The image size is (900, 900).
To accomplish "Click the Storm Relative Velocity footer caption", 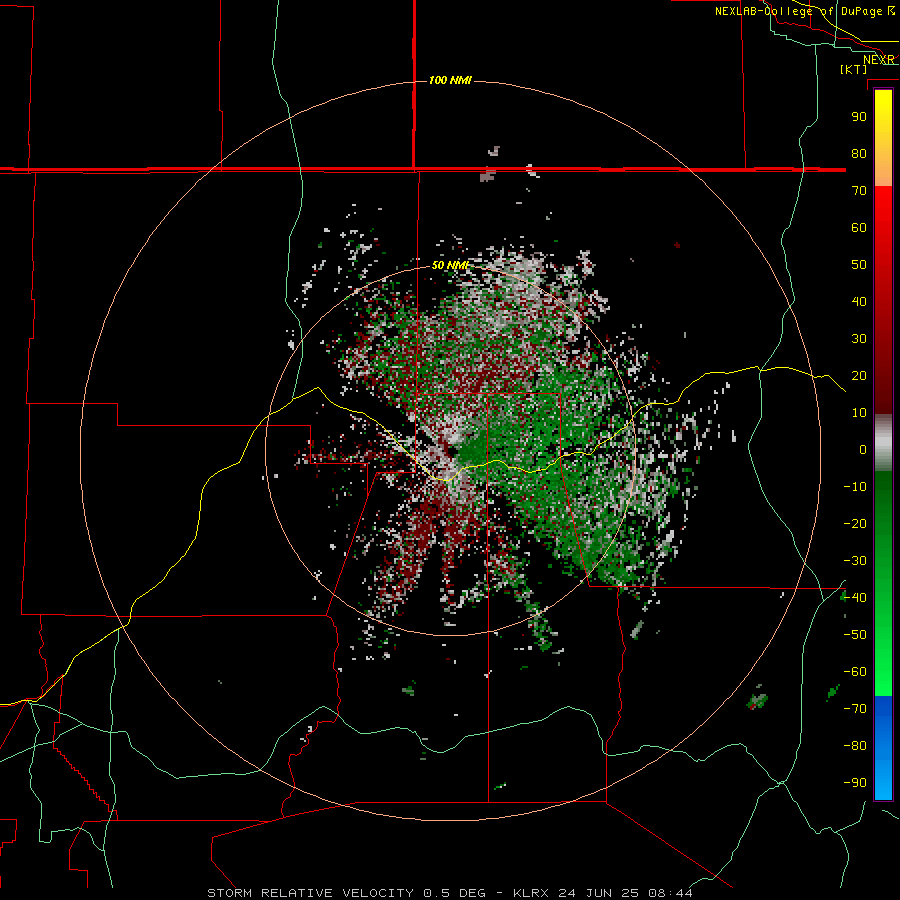I will coord(449,893).
